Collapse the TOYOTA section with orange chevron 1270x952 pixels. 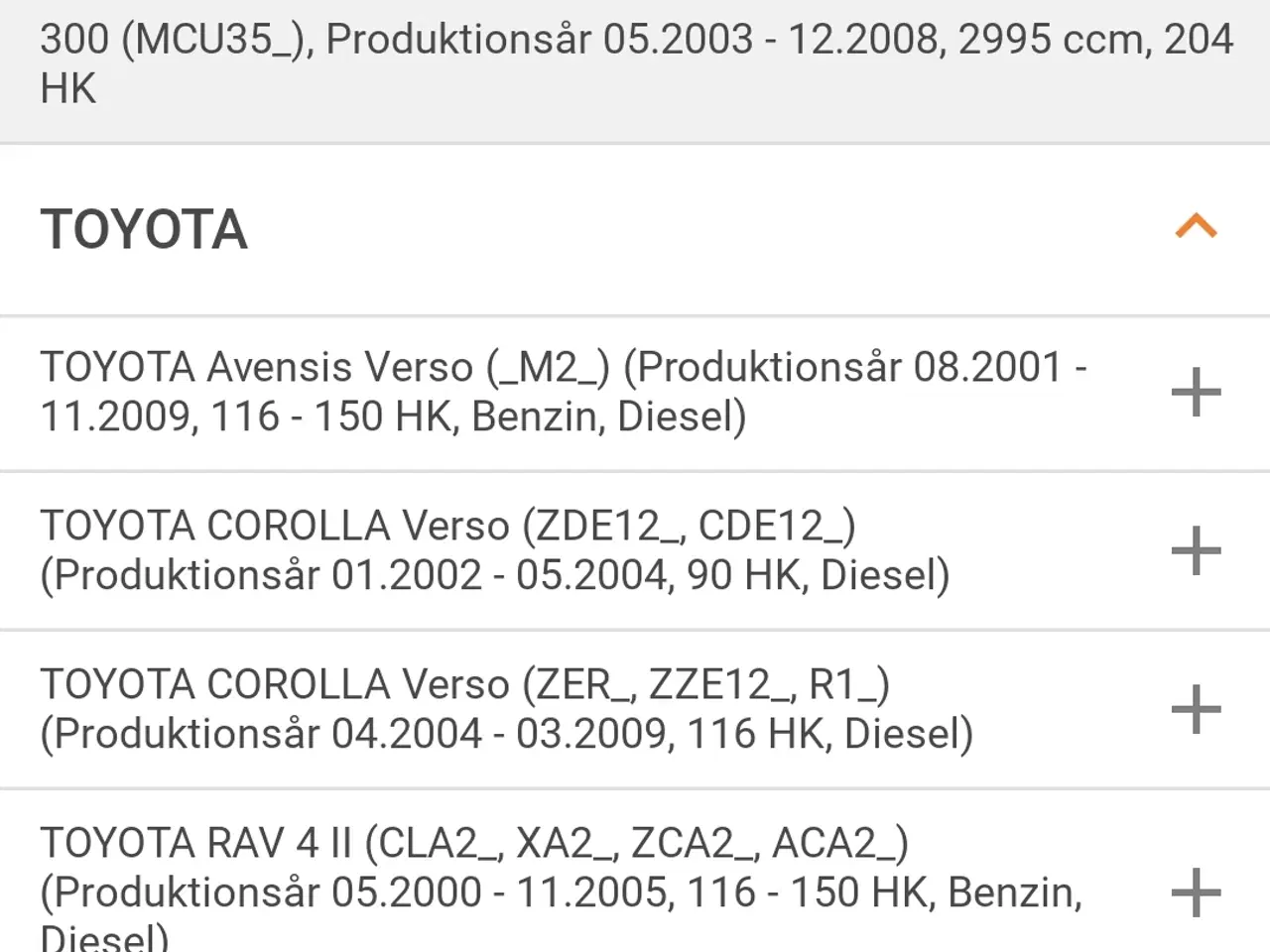click(1196, 227)
